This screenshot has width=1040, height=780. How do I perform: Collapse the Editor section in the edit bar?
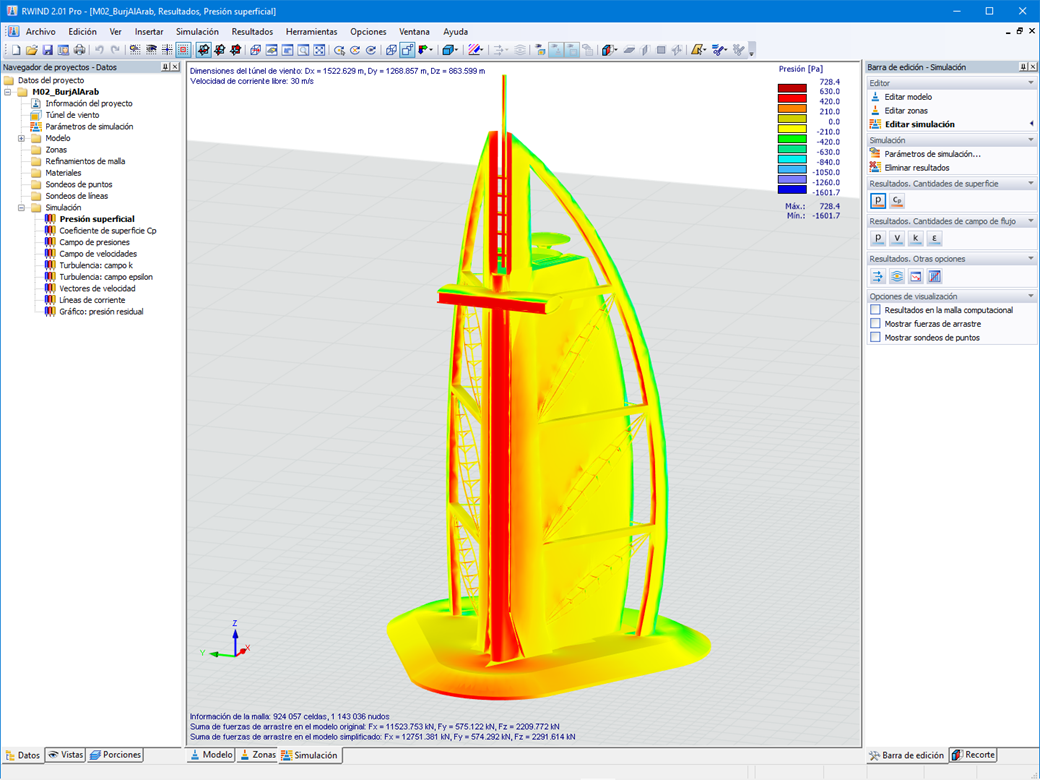[1030, 80]
